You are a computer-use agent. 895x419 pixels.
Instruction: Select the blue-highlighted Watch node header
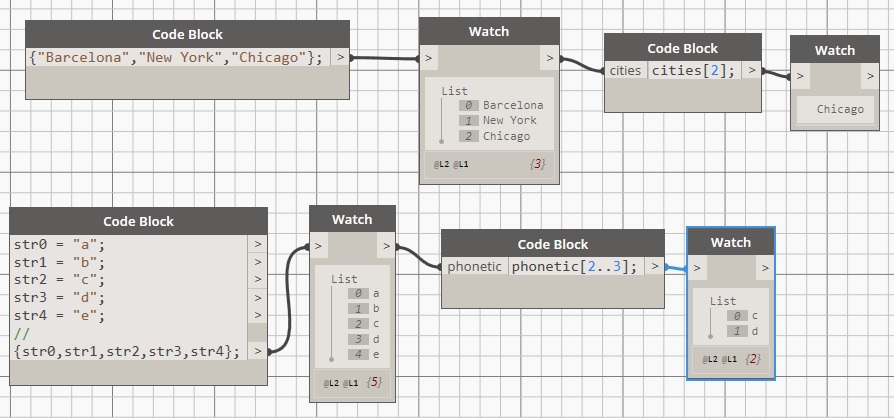click(730, 242)
